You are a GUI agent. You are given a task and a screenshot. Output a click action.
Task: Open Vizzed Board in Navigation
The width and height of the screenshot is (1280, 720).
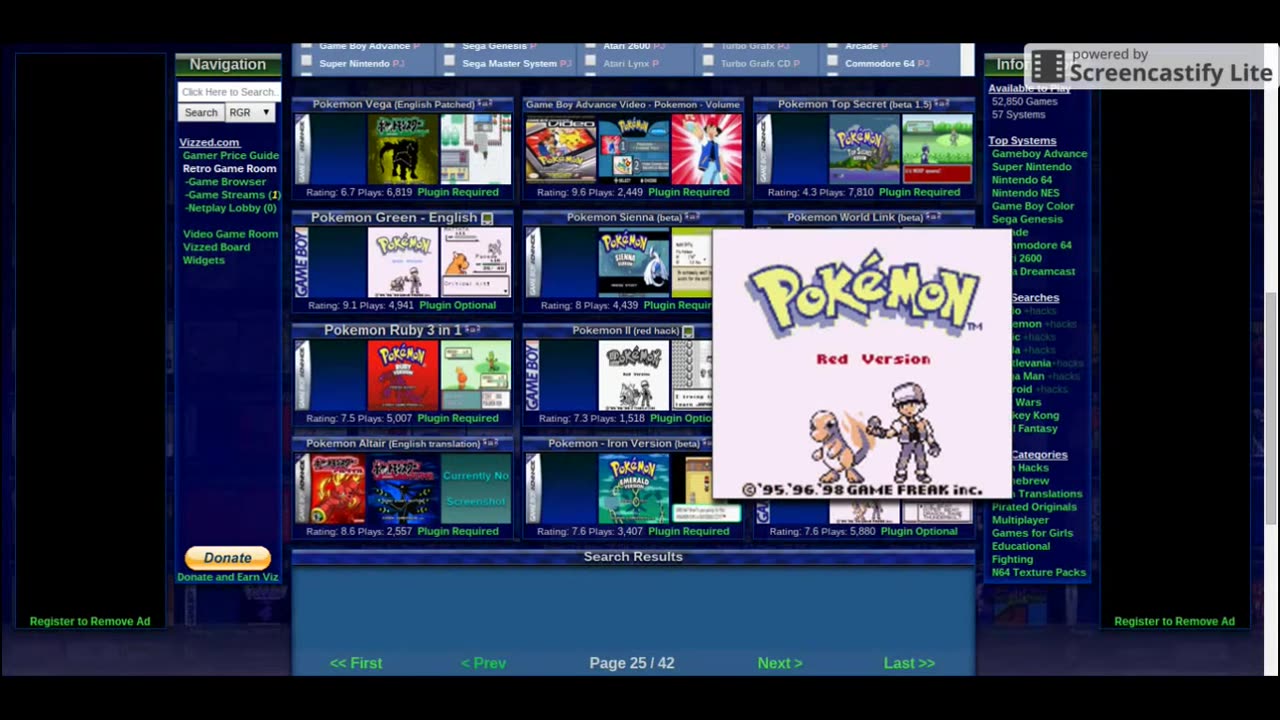(x=216, y=246)
